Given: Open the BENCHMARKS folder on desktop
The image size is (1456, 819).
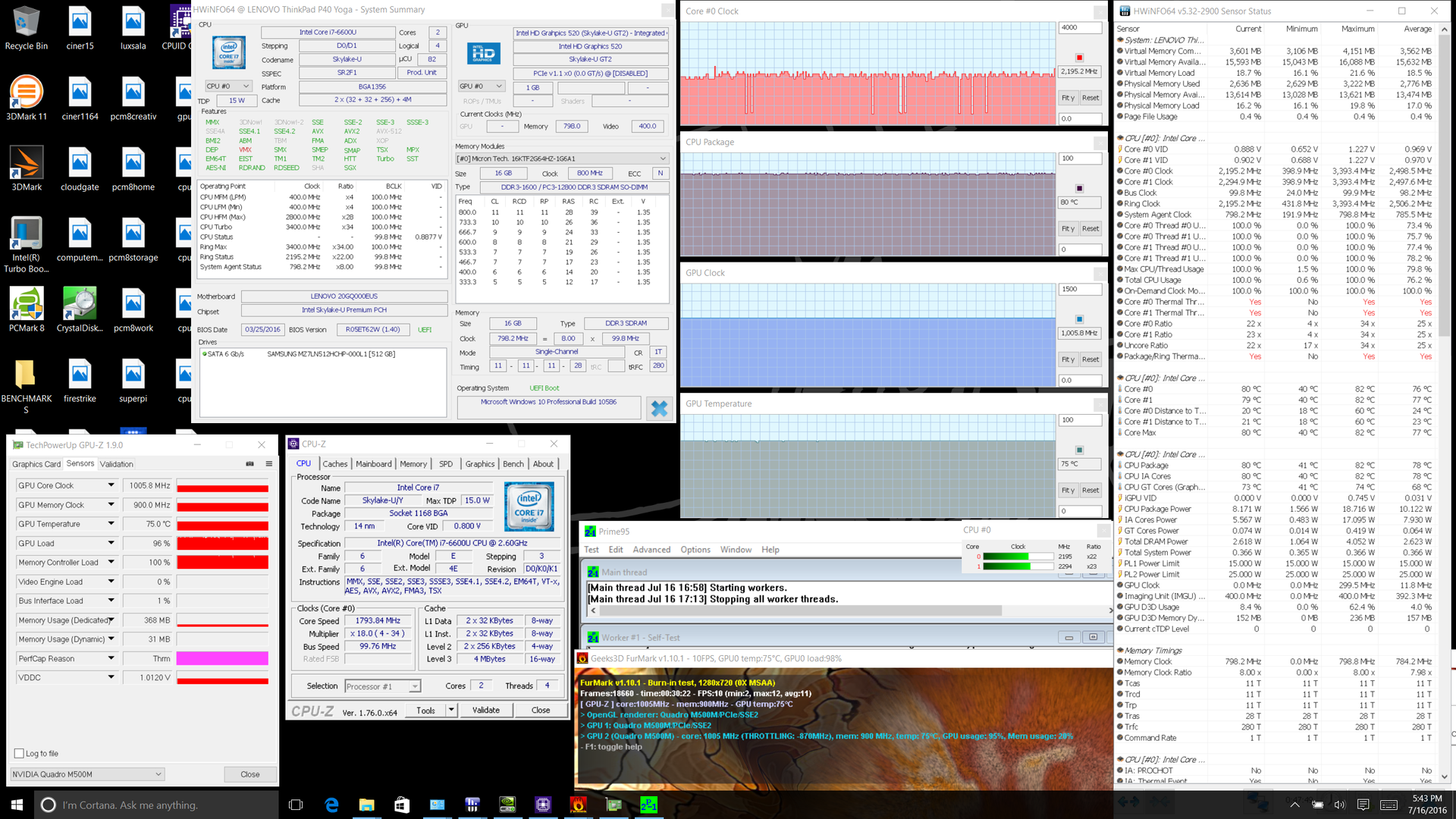Looking at the screenshot, I should (x=26, y=385).
